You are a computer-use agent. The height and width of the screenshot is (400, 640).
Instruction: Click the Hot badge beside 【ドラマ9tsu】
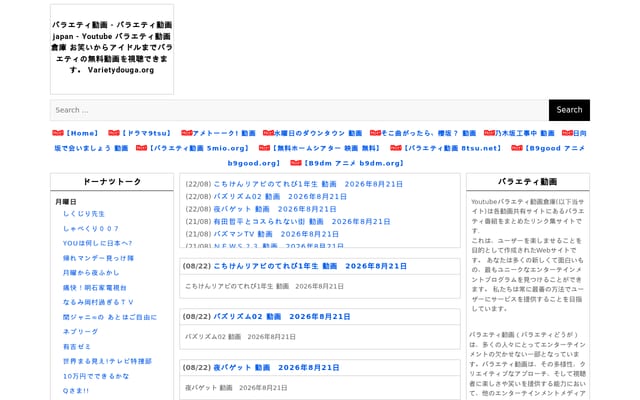point(114,133)
